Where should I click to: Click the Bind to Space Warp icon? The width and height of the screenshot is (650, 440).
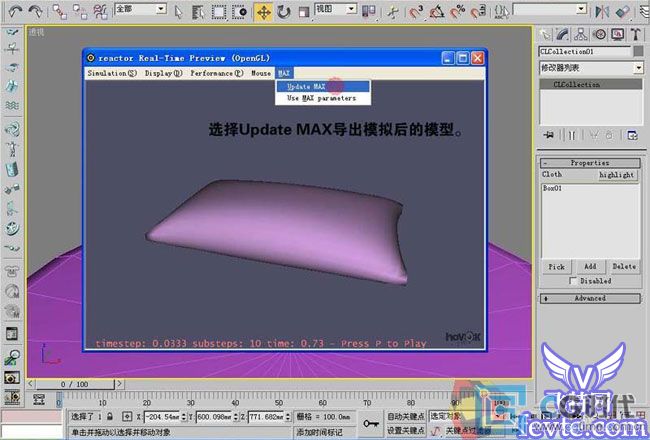pos(100,12)
